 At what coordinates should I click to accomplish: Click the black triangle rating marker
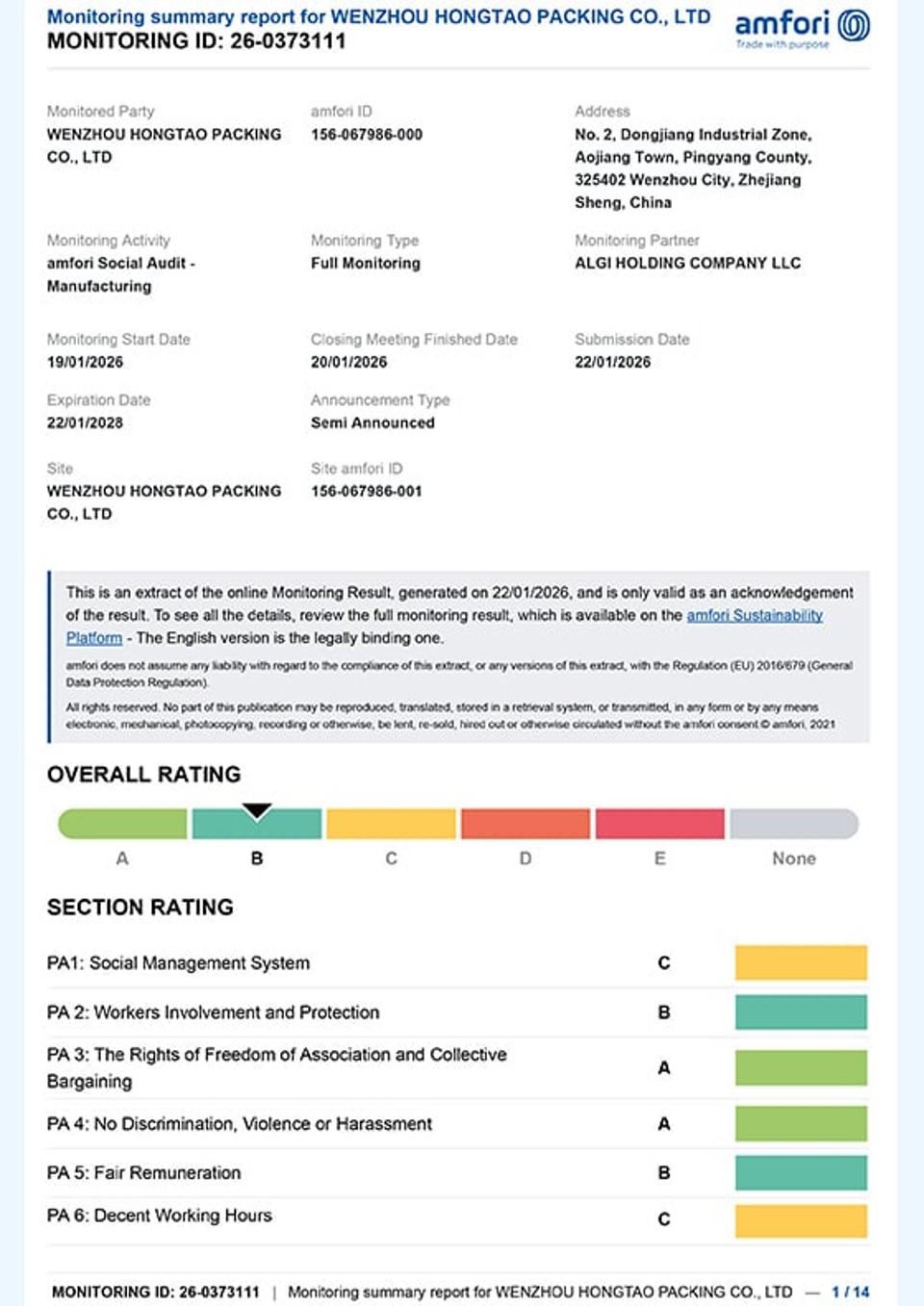257,811
